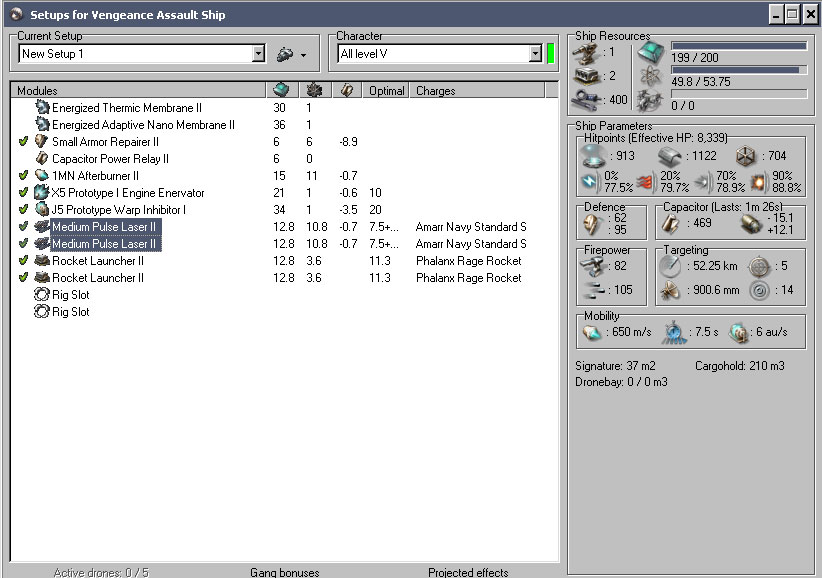Click the CPU column header icon
The height and width of the screenshot is (578, 822).
(282, 90)
